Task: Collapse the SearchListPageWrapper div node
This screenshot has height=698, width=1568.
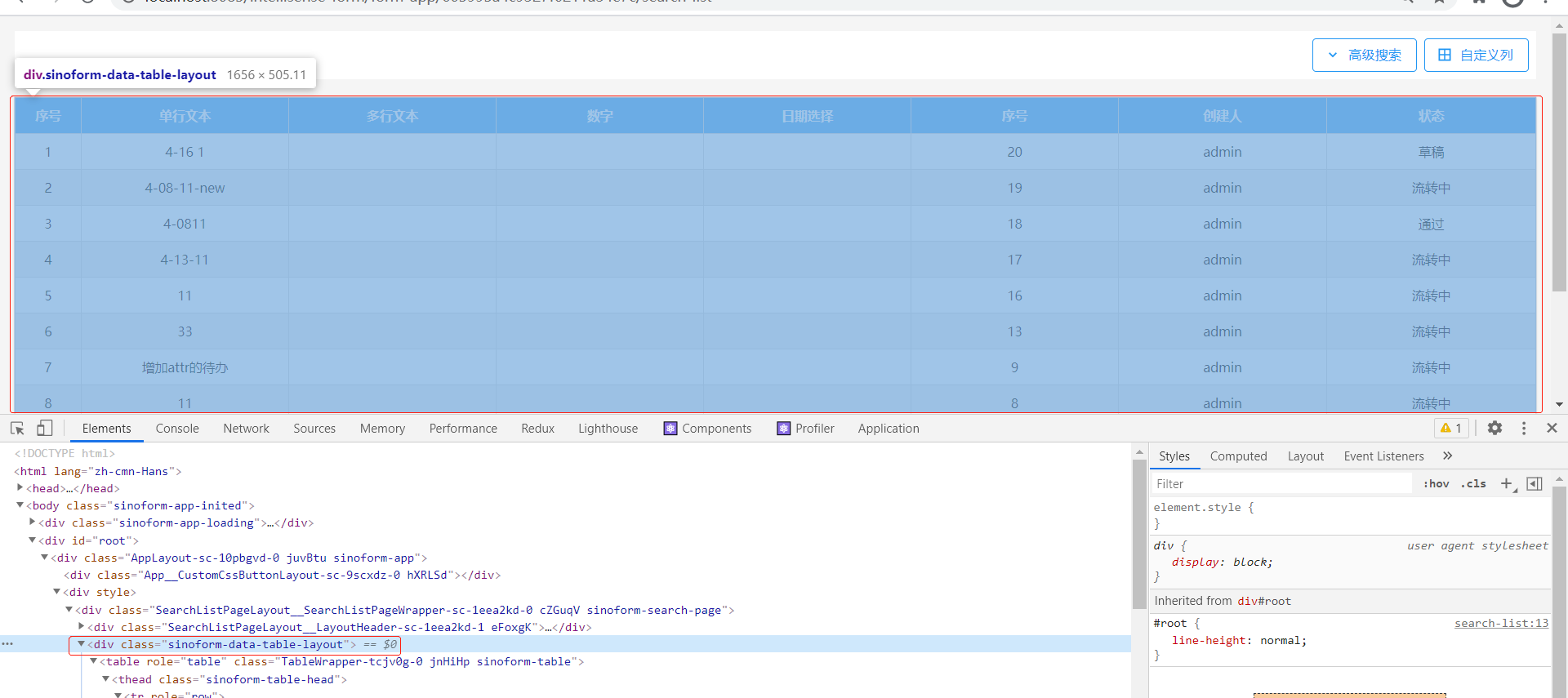Action: pyautogui.click(x=69, y=609)
